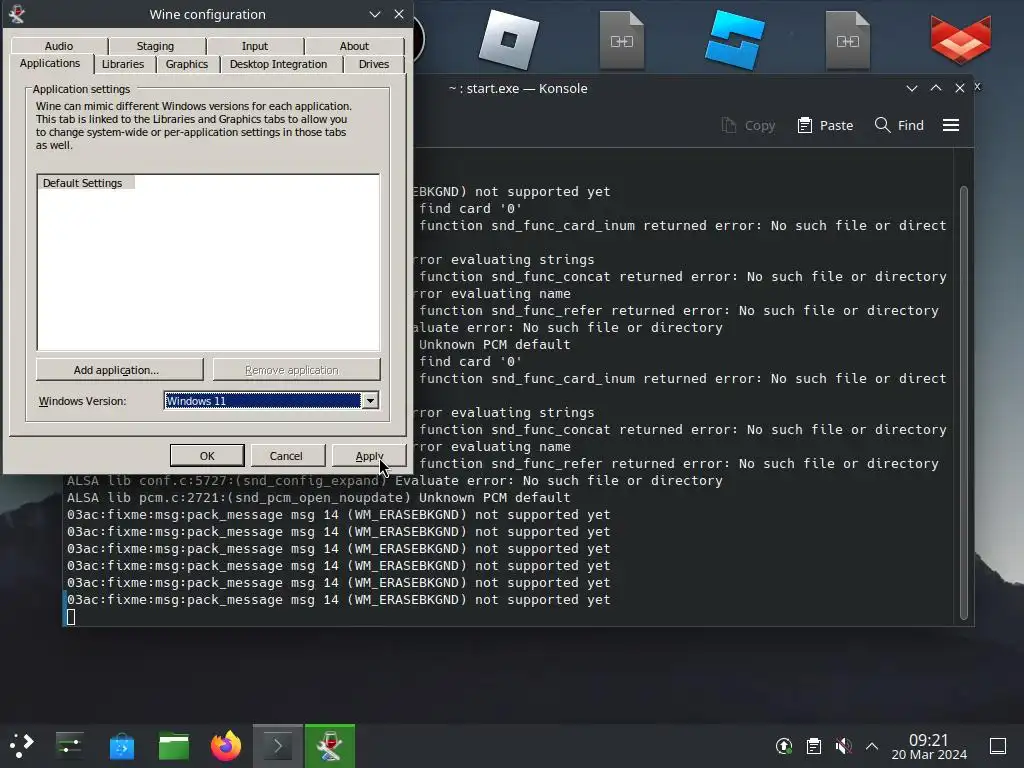The width and height of the screenshot is (1024, 768).
Task: Switch to the About tab
Action: pyautogui.click(x=354, y=46)
